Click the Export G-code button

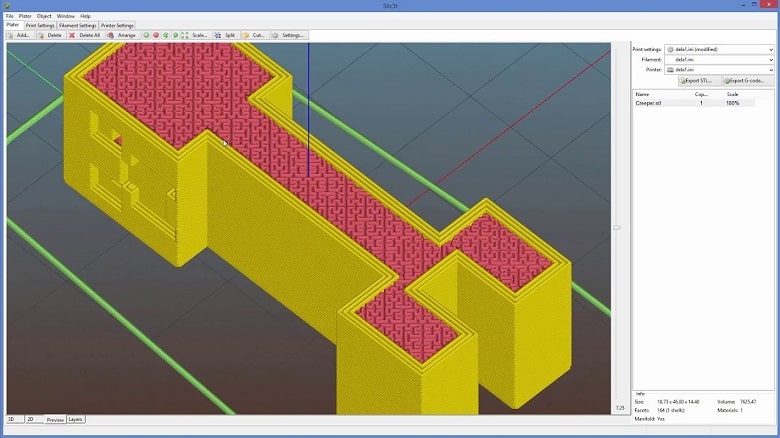point(748,81)
